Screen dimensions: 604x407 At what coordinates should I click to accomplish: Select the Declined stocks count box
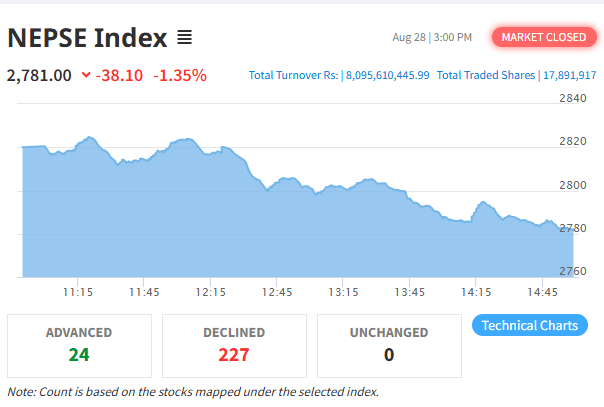234,346
